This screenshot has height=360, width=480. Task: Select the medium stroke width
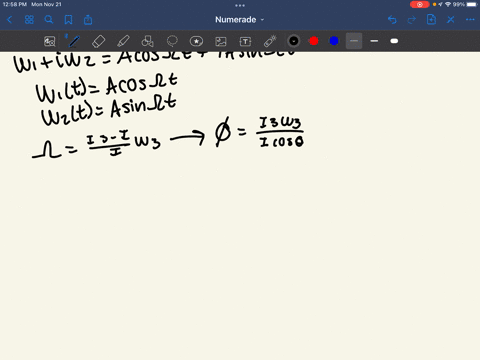coord(374,41)
